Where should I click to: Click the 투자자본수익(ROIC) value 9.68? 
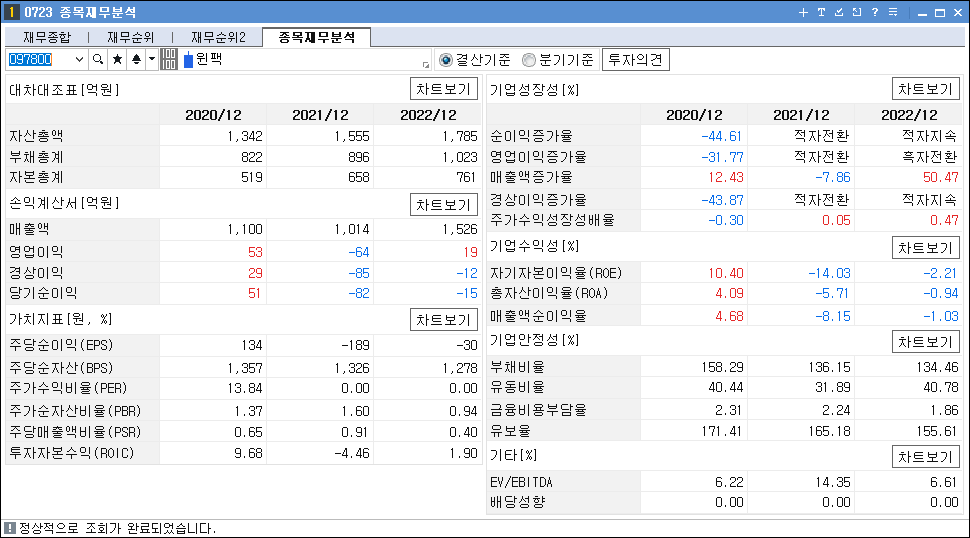(x=248, y=453)
